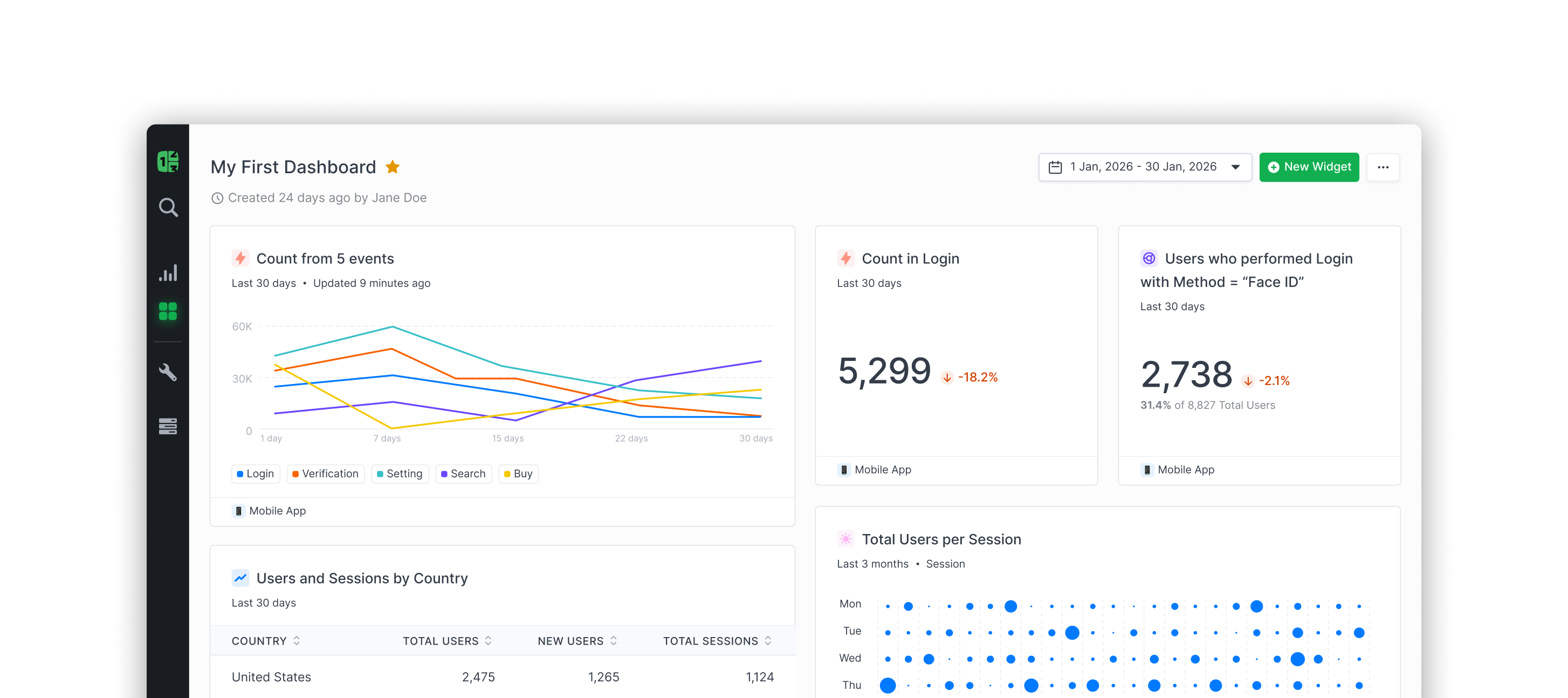The height and width of the screenshot is (698, 1568).
Task: Click the Created 24 days ago by Jane Doe text
Action: (x=327, y=198)
